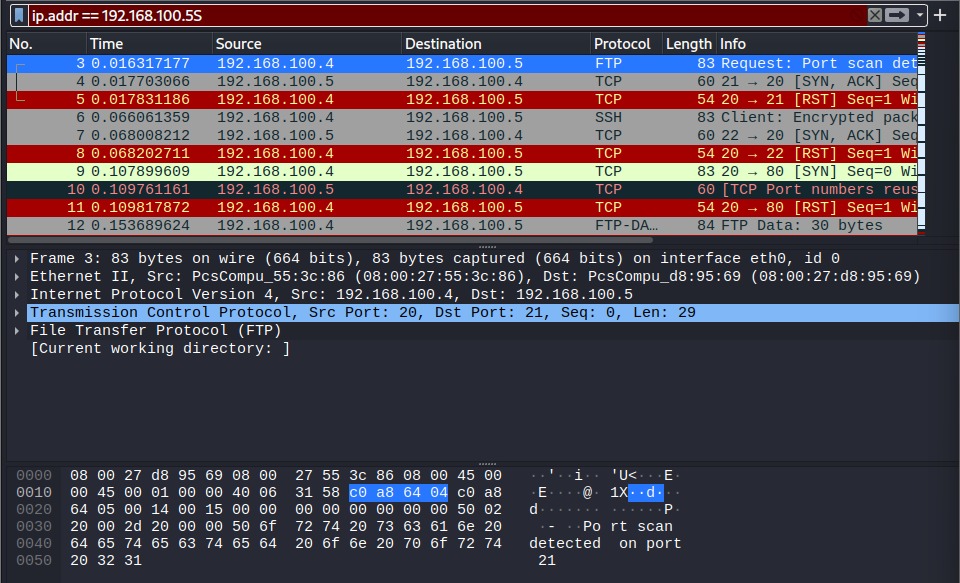
Task: Expand the Frame 3 detail row
Action: coord(17,258)
